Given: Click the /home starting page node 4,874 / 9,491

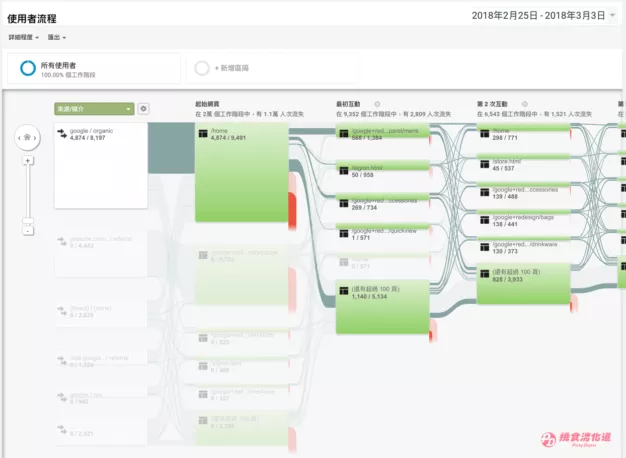Looking at the screenshot, I should pos(242,172).
